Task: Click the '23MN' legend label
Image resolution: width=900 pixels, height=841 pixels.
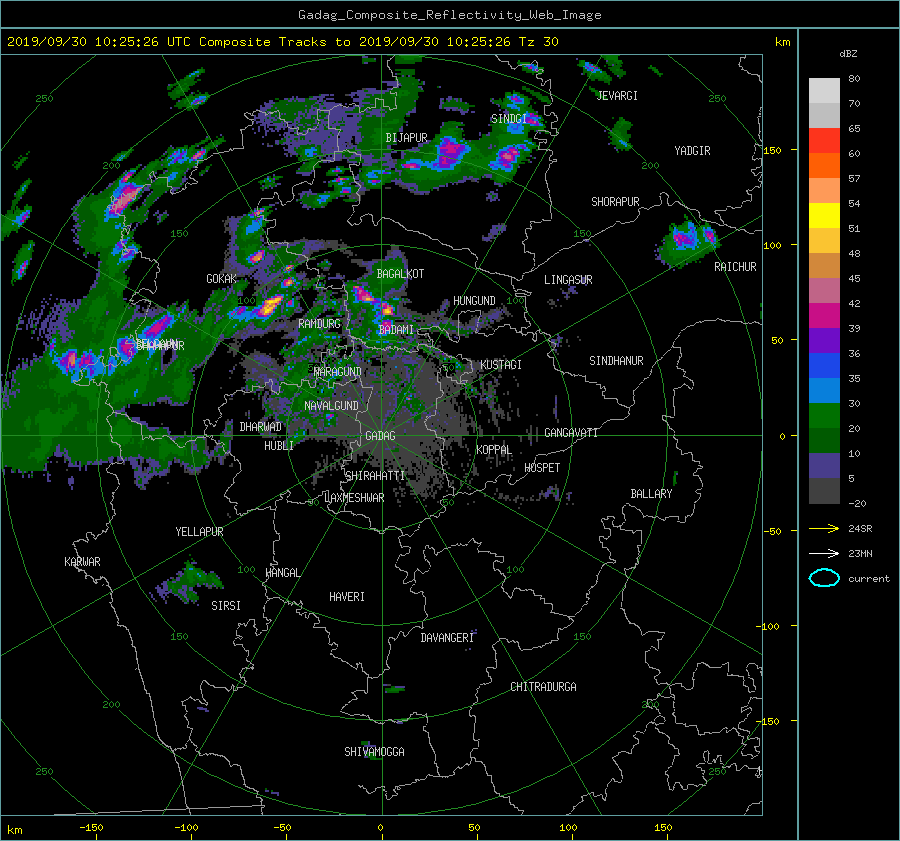Action: click(860, 553)
